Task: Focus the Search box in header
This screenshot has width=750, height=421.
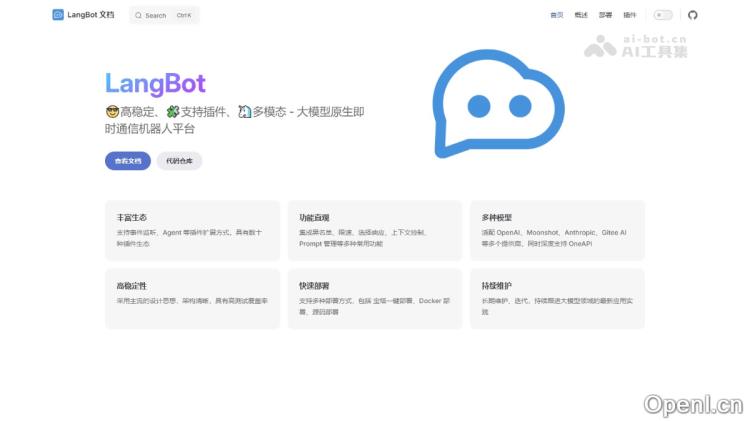Action: tap(164, 15)
